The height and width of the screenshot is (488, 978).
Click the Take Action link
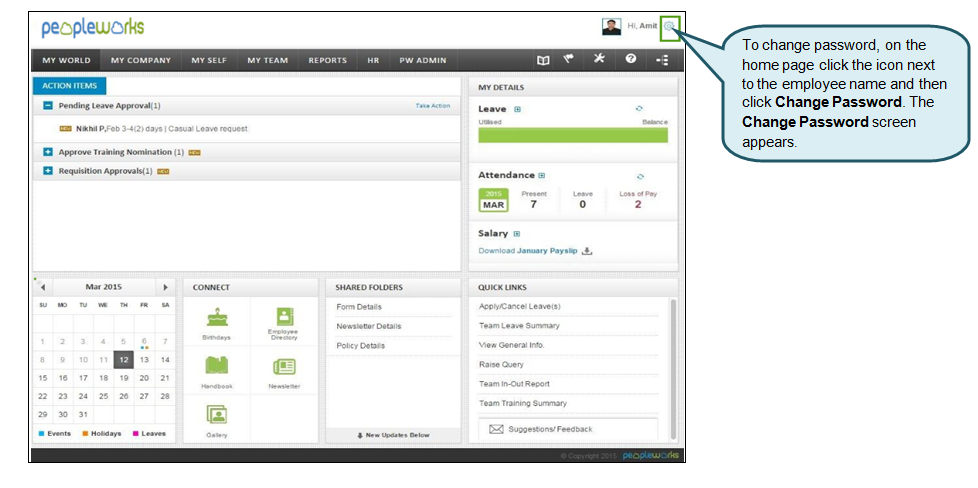point(432,105)
